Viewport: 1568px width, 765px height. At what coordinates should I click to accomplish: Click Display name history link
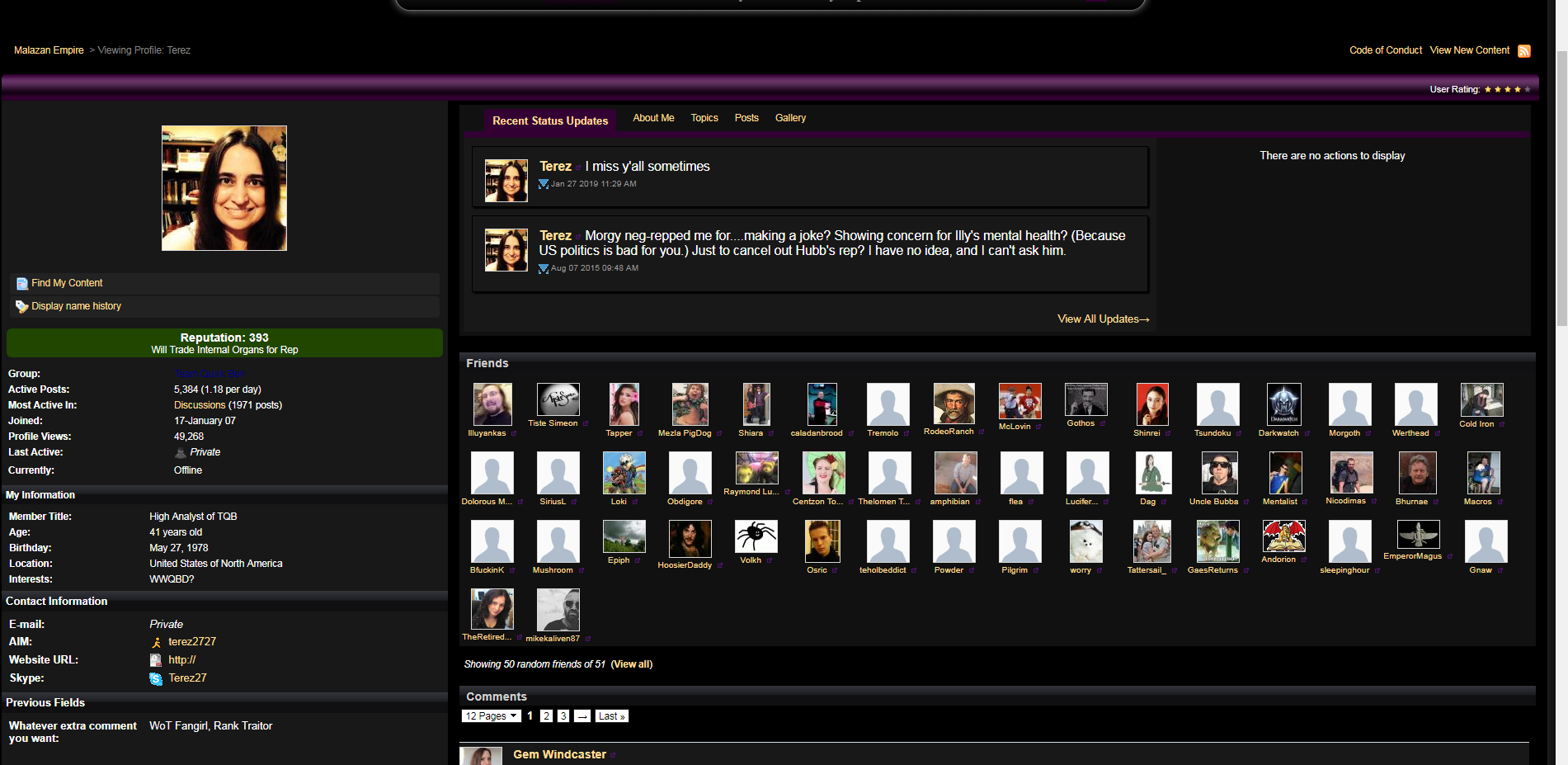point(76,306)
